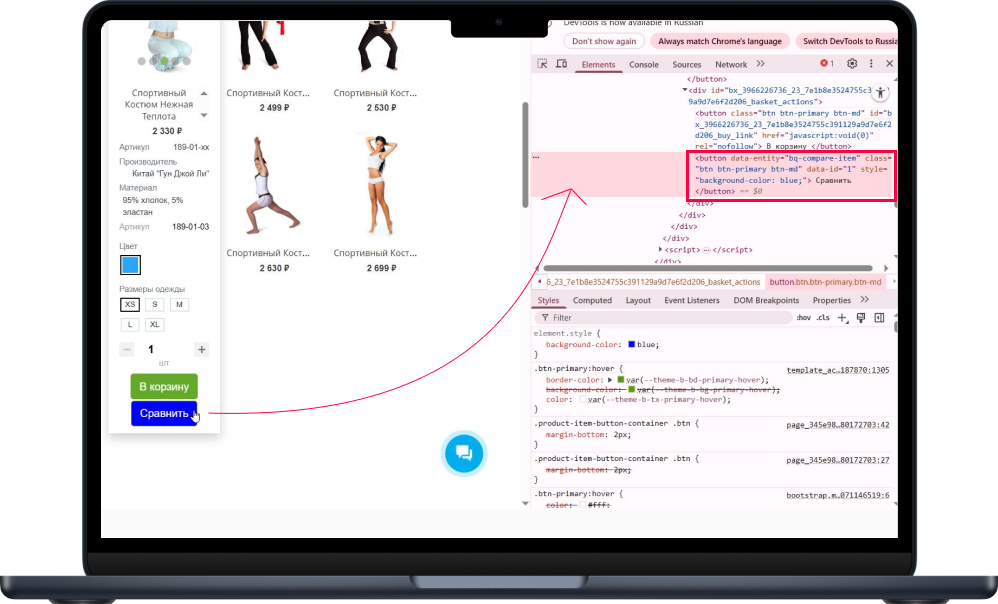The width and height of the screenshot is (998, 604).
Task: Expand the collapsed script node
Action: (x=661, y=249)
